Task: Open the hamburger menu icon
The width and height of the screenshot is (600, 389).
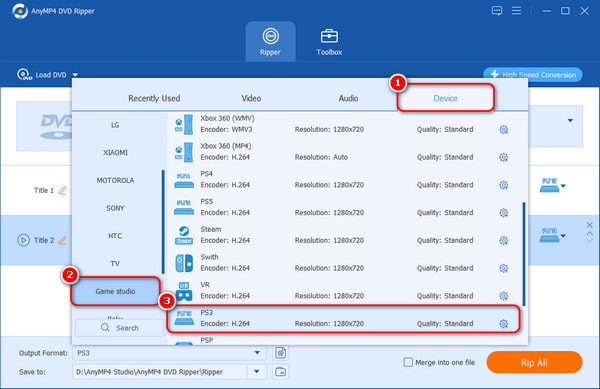Action: [517, 11]
